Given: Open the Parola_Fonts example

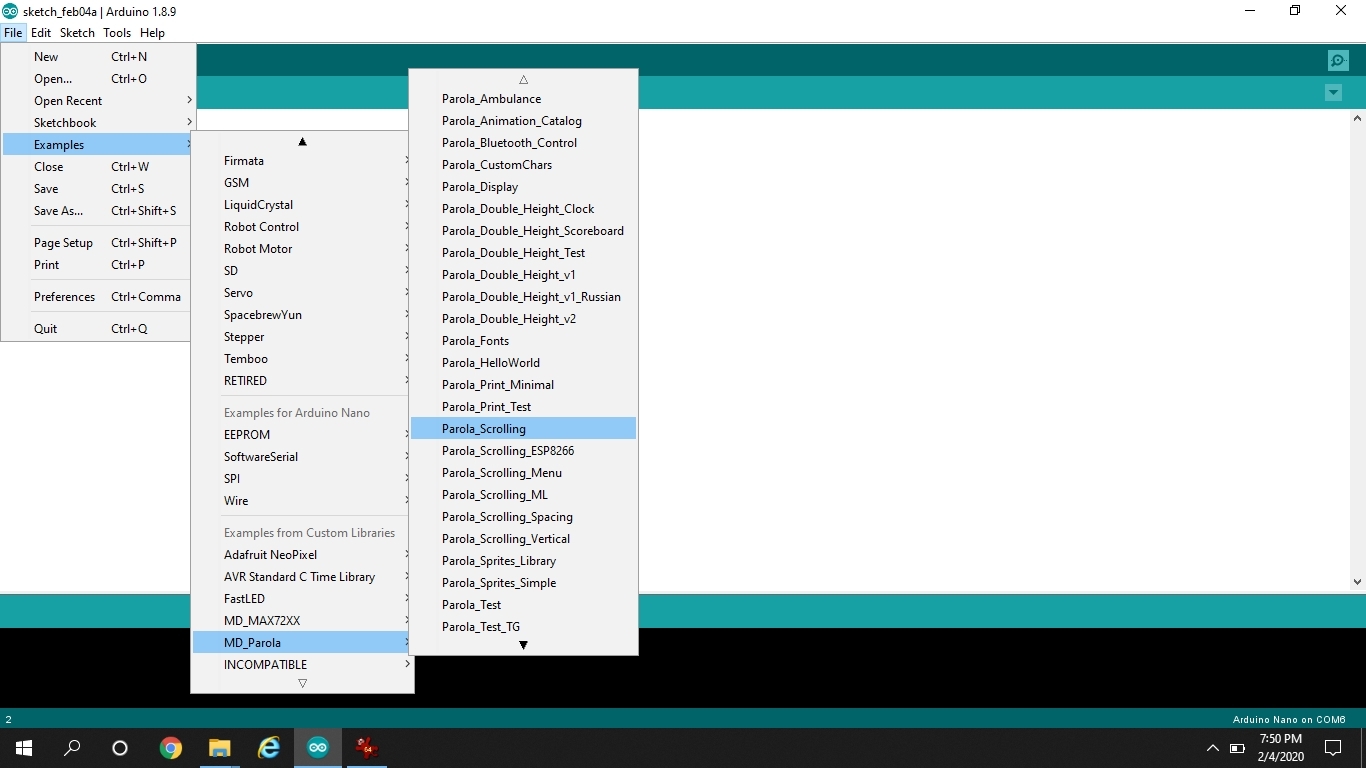Looking at the screenshot, I should click(x=523, y=341).
